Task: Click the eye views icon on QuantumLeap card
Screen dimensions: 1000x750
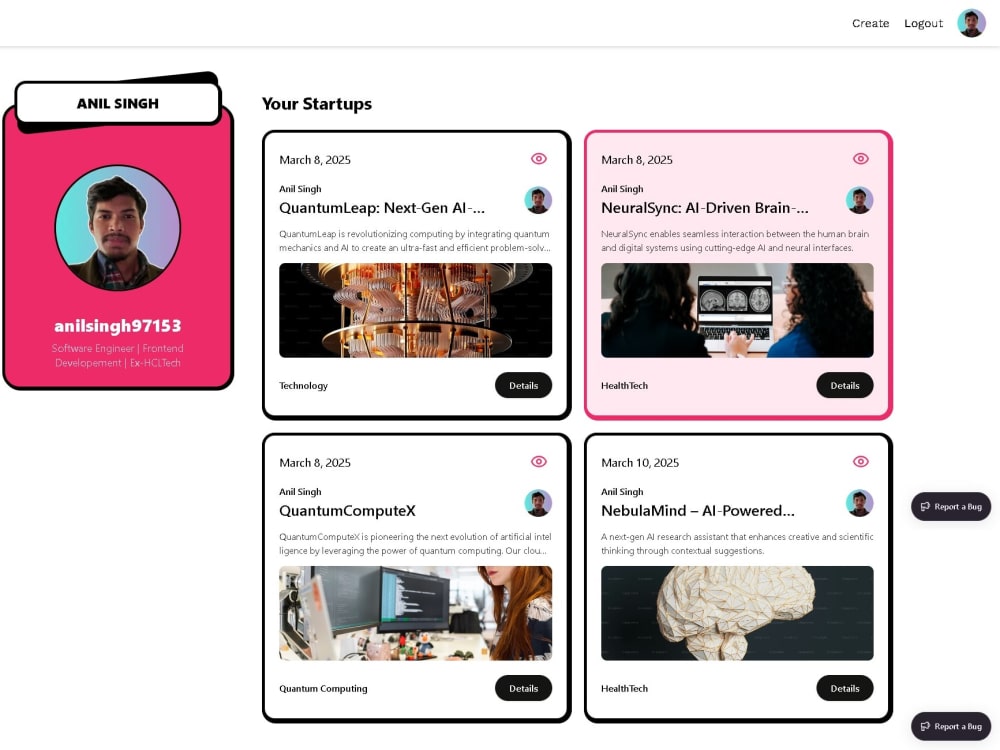Action: pos(539,159)
